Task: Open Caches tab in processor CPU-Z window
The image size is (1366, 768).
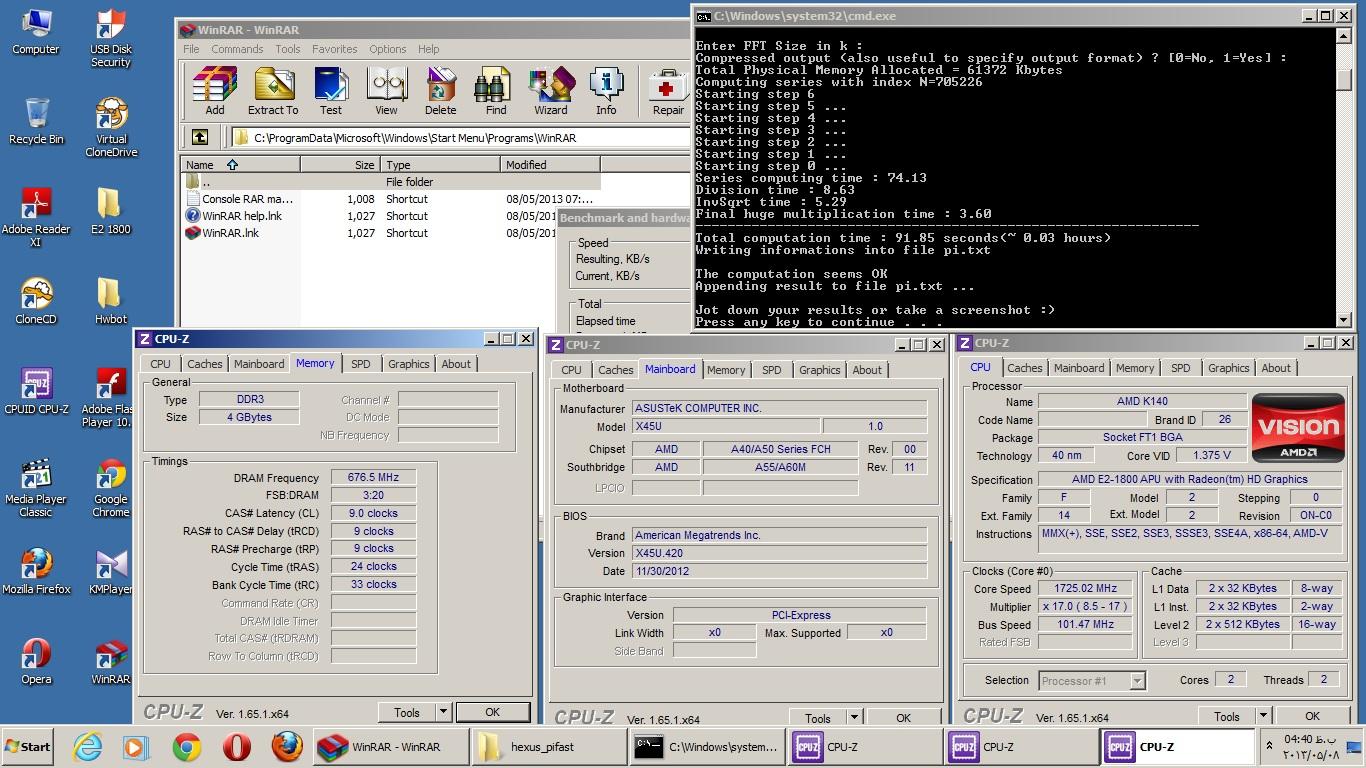Action: 1025,368
